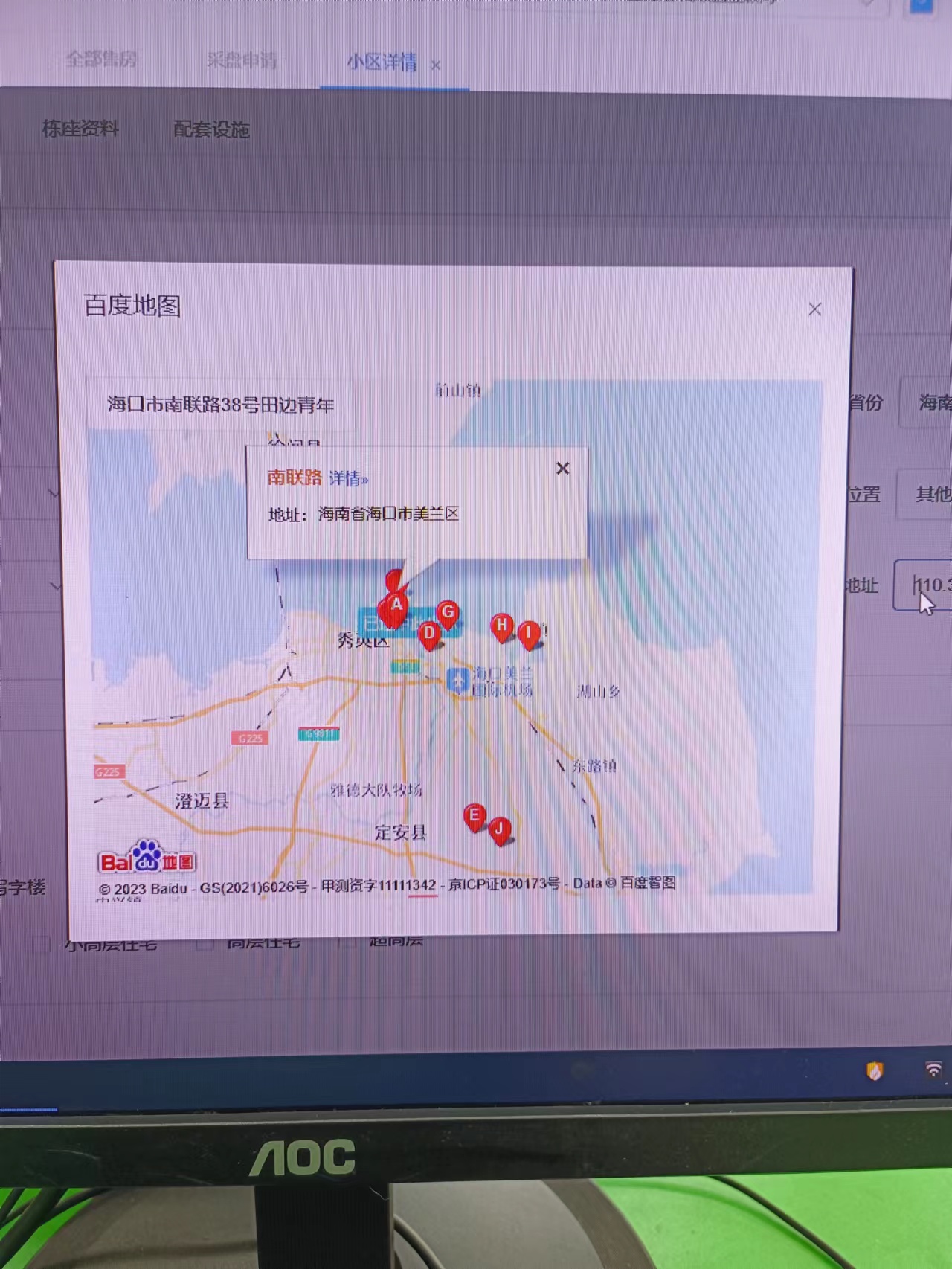
Task: Click the 海口美兰国际机场 airport icon
Action: click(457, 680)
